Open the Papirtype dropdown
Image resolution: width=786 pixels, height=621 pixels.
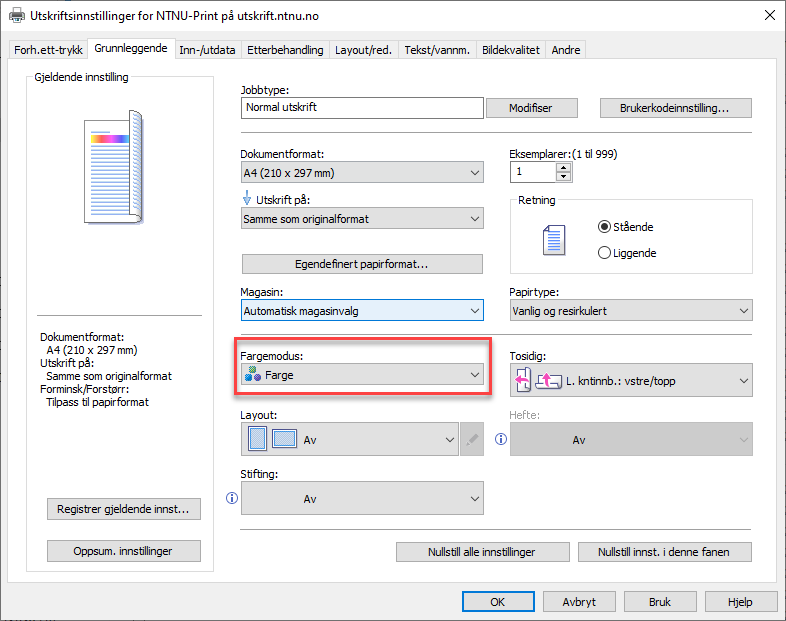630,311
